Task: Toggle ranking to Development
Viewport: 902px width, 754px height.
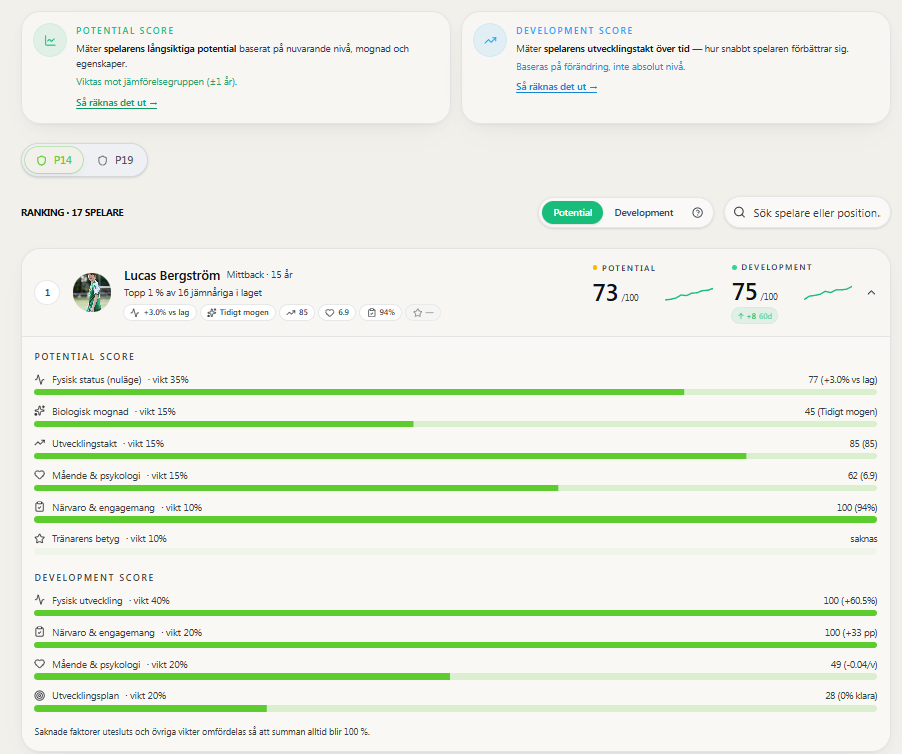Action: pos(644,213)
